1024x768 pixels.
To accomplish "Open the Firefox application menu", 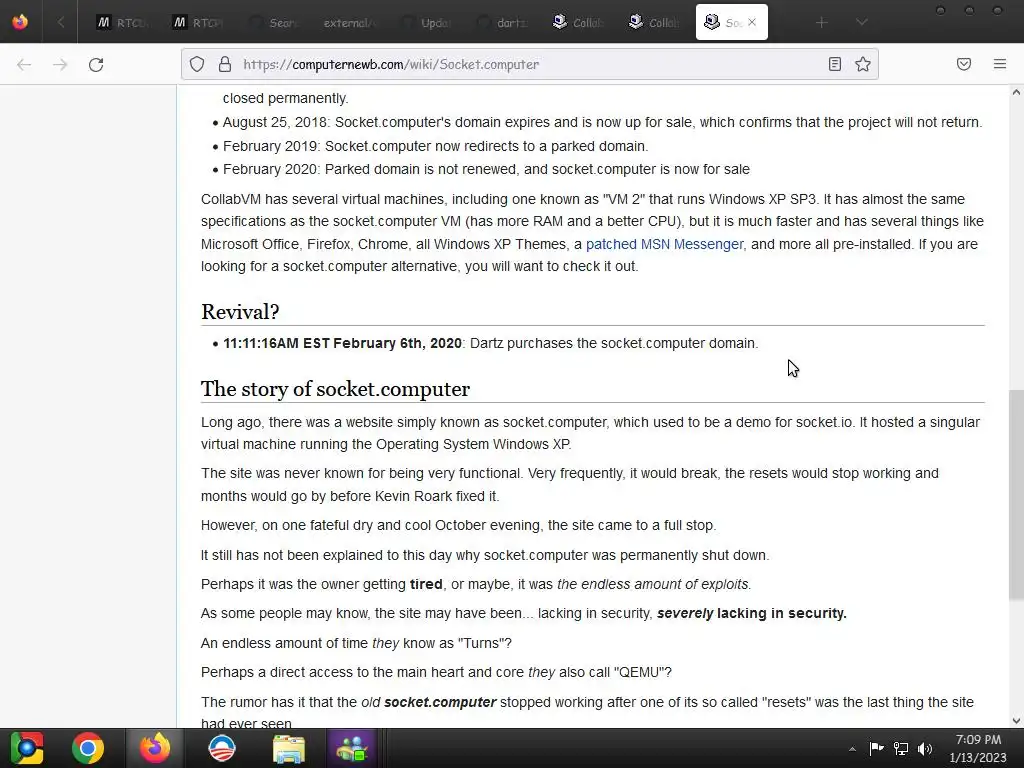I will tap(1000, 64).
